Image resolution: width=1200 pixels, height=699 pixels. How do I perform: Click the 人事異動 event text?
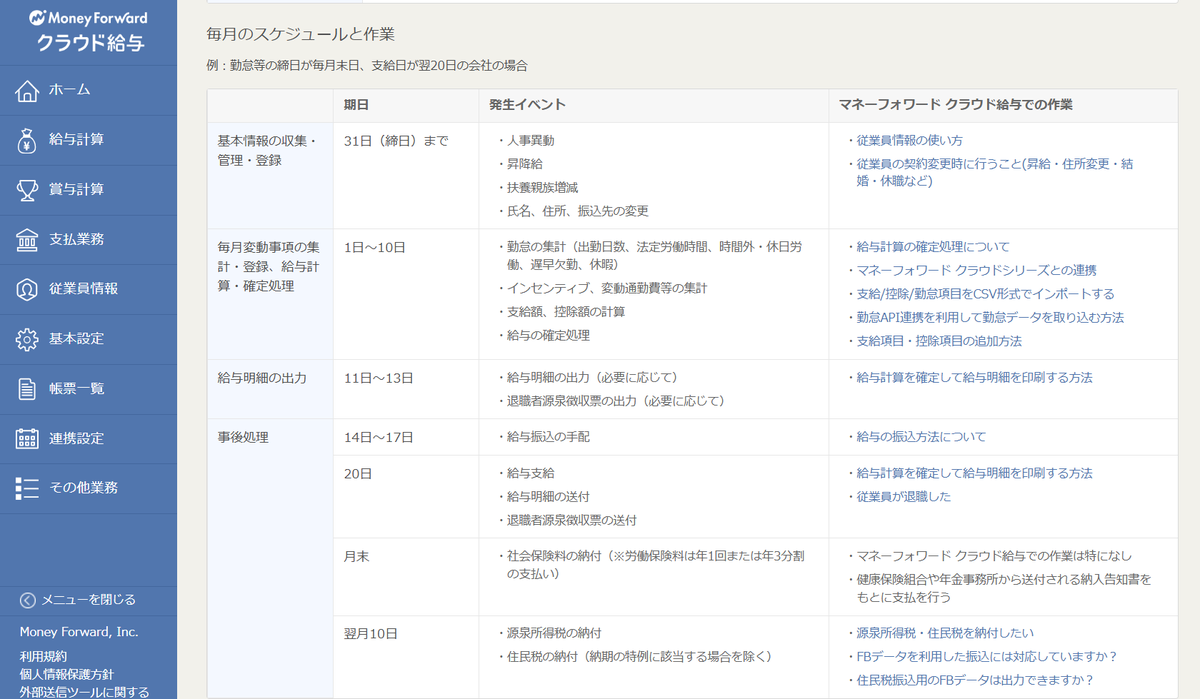[x=531, y=141]
